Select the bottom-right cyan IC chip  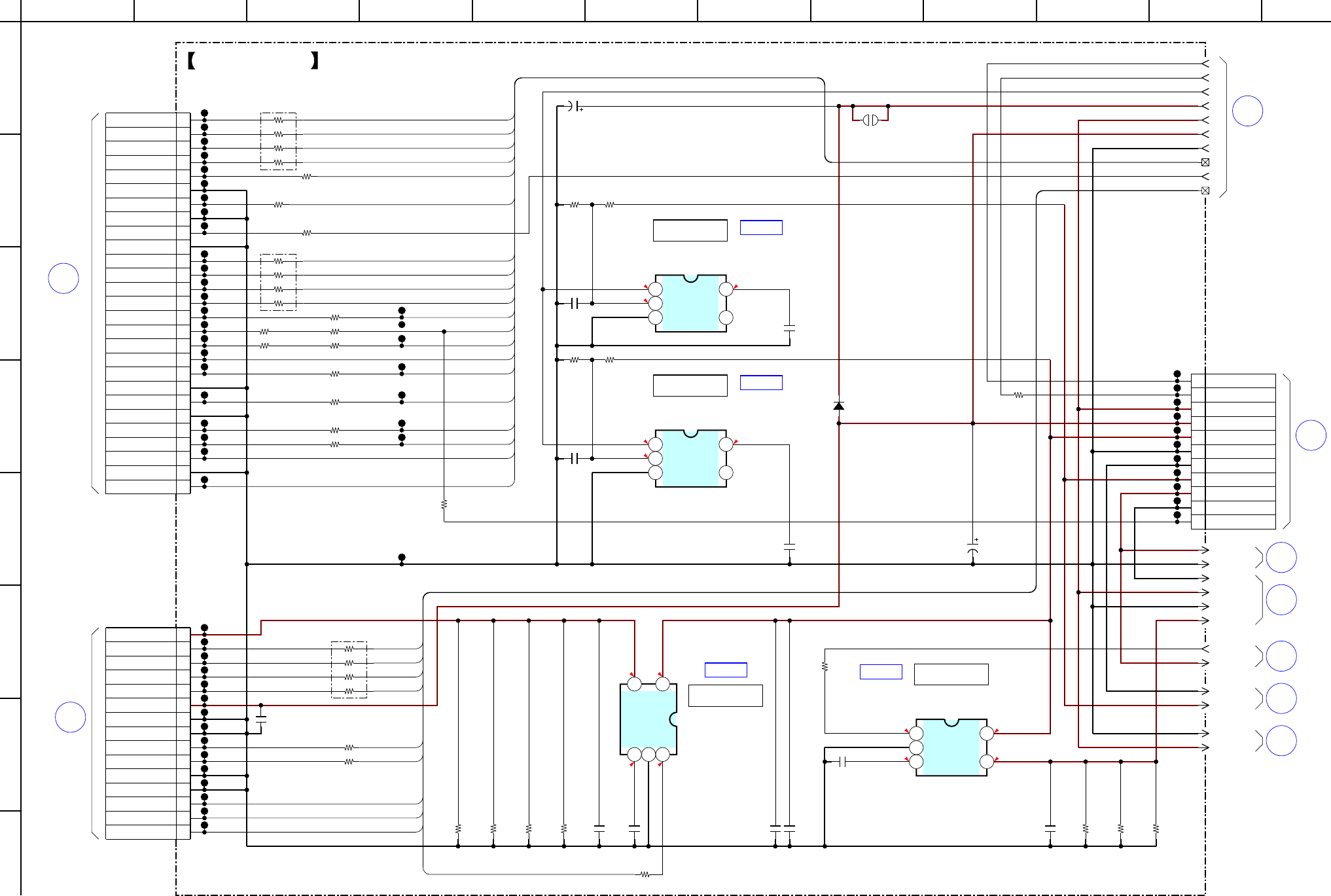(x=951, y=747)
